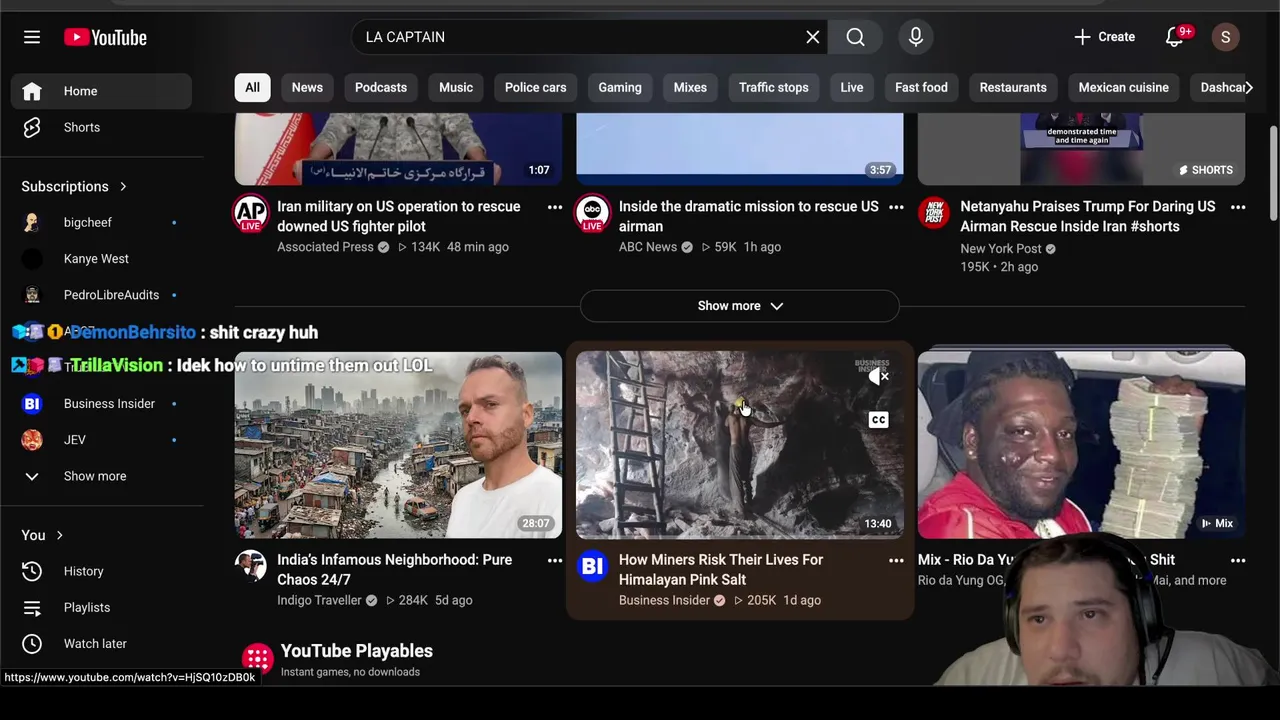Viewport: 1280px width, 720px height.
Task: Open options for the Rio Da Yung mix
Action: pyautogui.click(x=1238, y=560)
